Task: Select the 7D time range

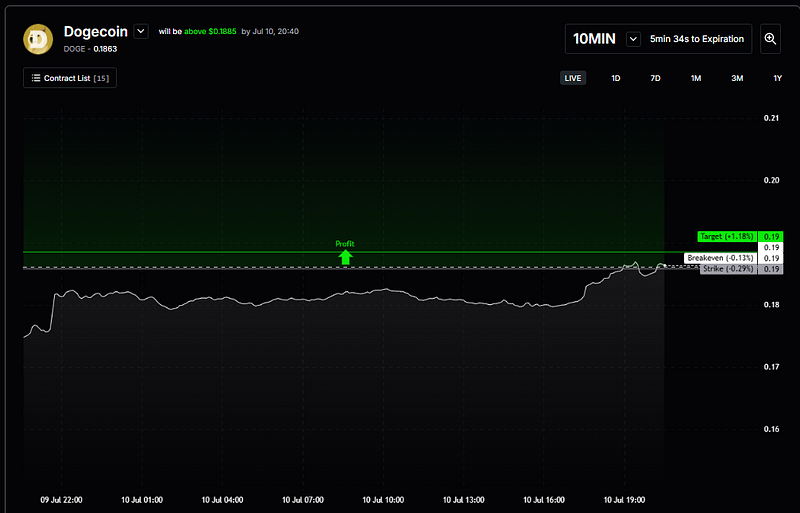Action: coord(655,78)
